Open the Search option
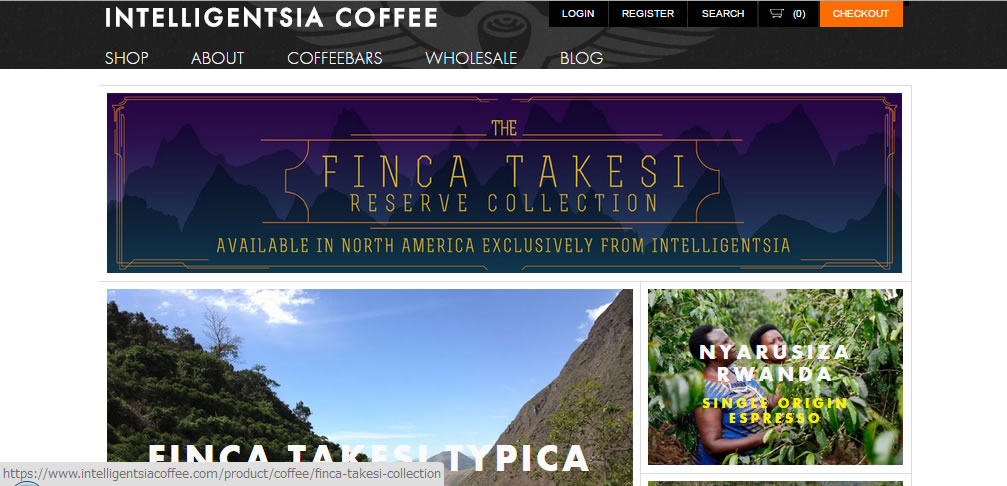Viewport: 1007px width, 486px height. 722,13
